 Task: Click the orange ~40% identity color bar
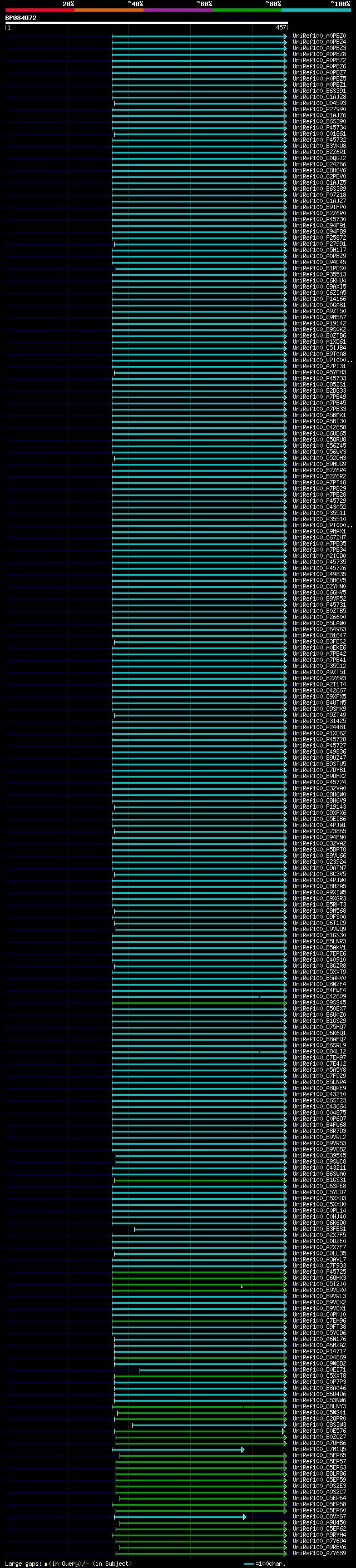109,10
